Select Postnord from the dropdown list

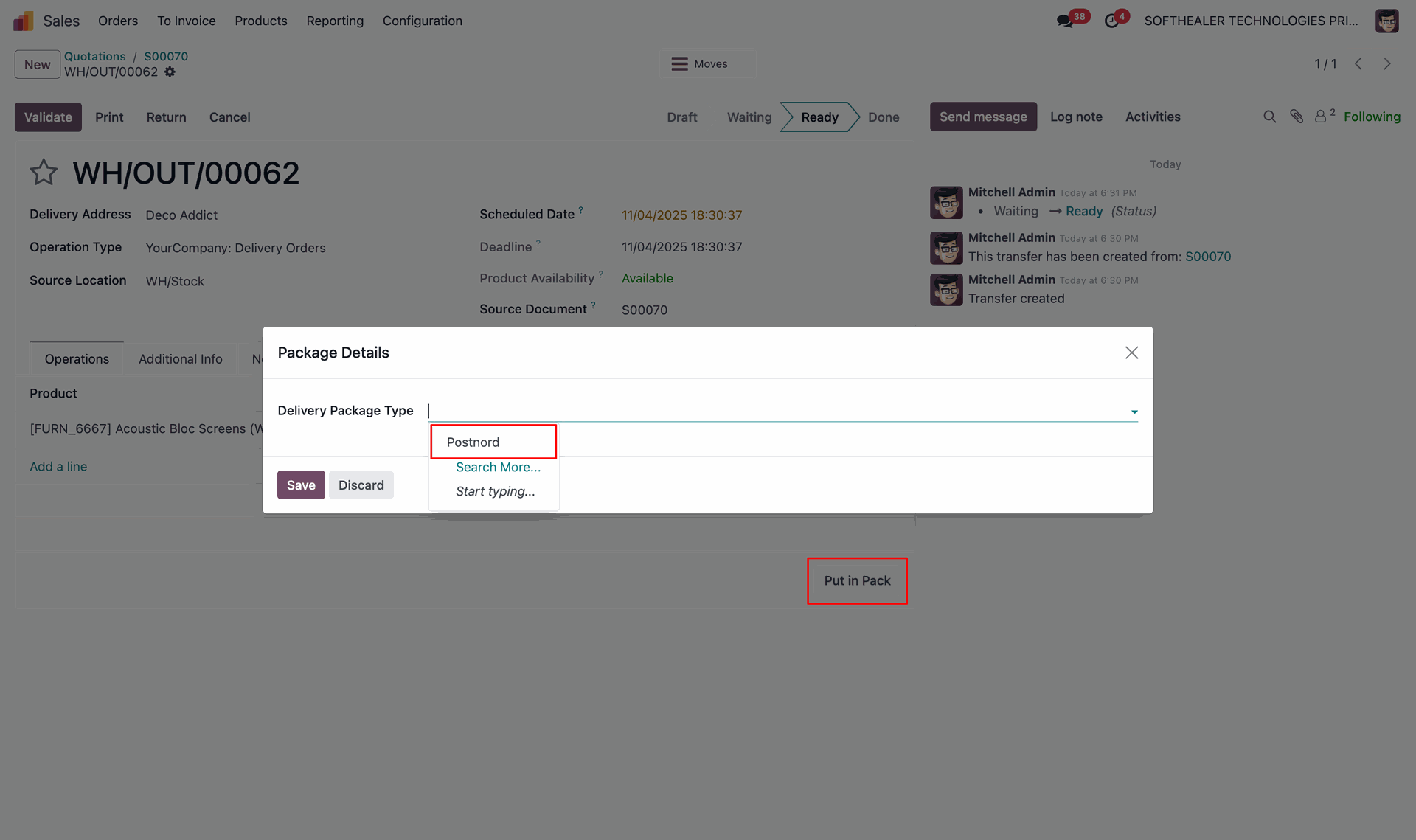[x=473, y=442]
